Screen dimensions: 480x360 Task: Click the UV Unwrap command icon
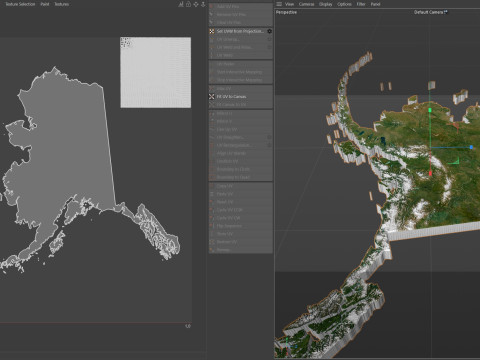[211, 39]
